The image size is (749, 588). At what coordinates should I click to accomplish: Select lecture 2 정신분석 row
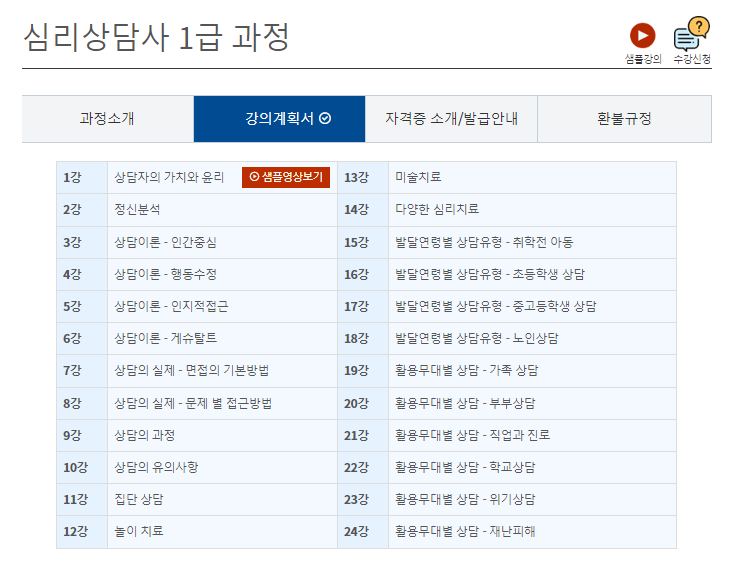point(137,209)
